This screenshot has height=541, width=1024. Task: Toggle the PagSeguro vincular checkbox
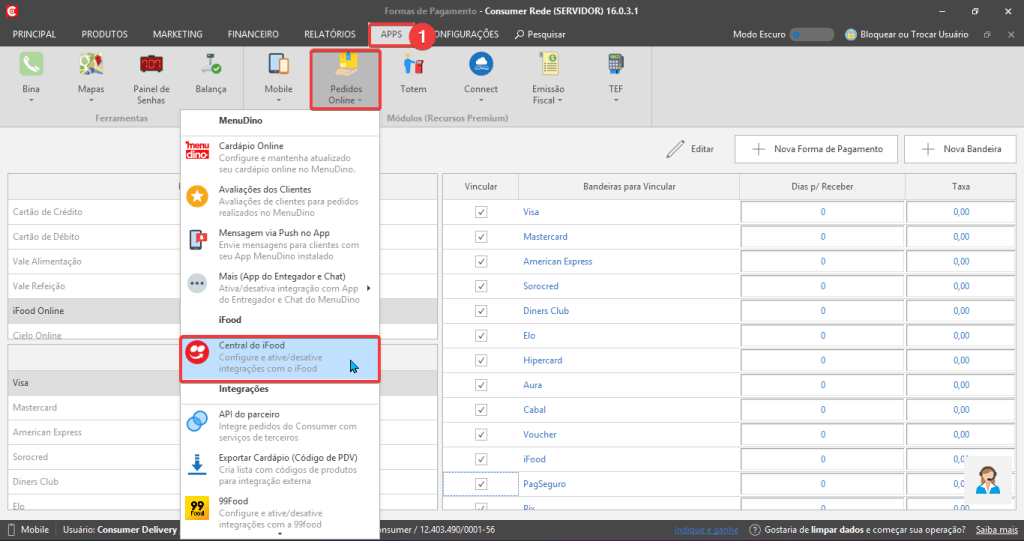(481, 484)
